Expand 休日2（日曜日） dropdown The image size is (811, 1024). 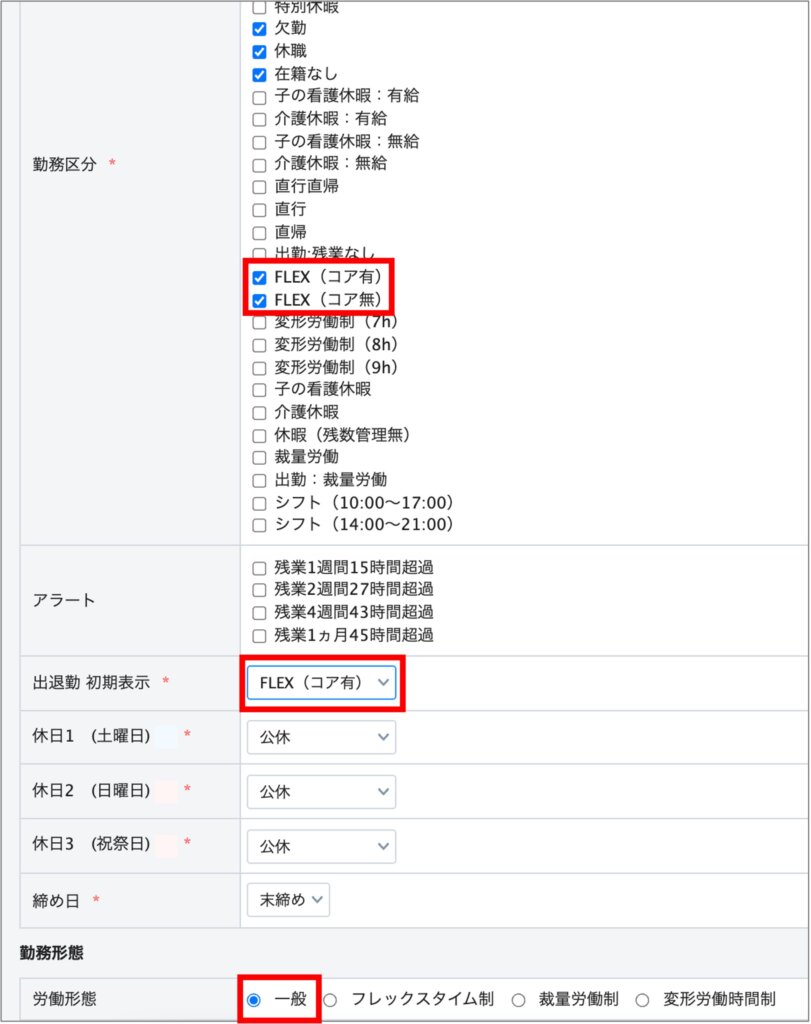coord(321,791)
